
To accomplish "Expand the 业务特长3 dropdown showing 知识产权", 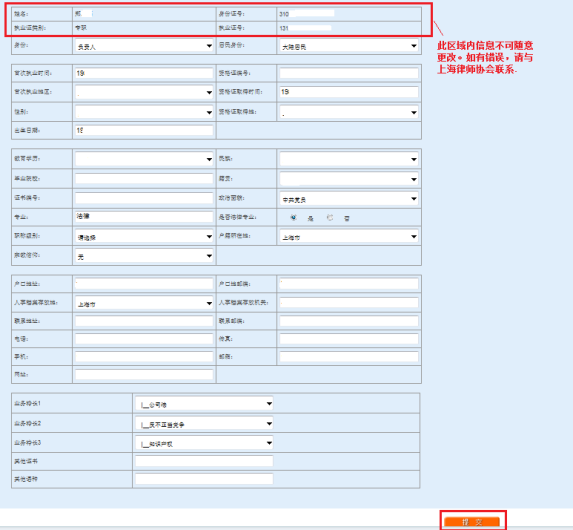I will 204,443.
